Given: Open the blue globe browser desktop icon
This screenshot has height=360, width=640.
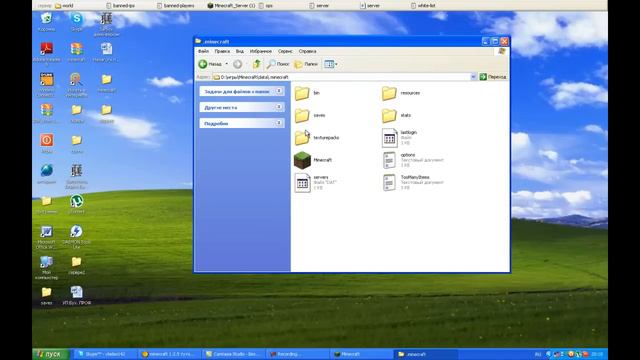Looking at the screenshot, I should (x=47, y=173).
